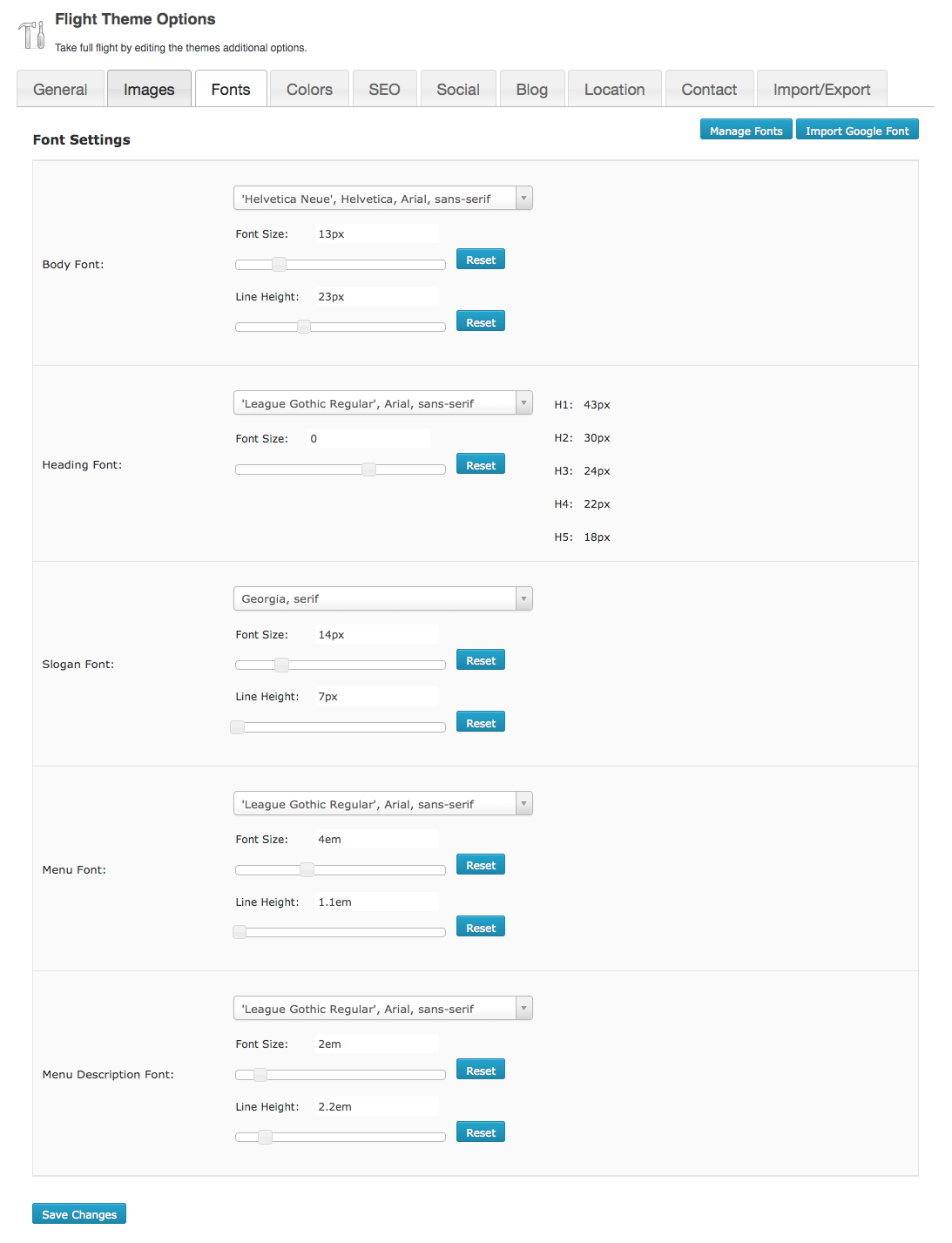952x1243 pixels.
Task: Open the Slogan Font family dropdown
Action: click(382, 598)
